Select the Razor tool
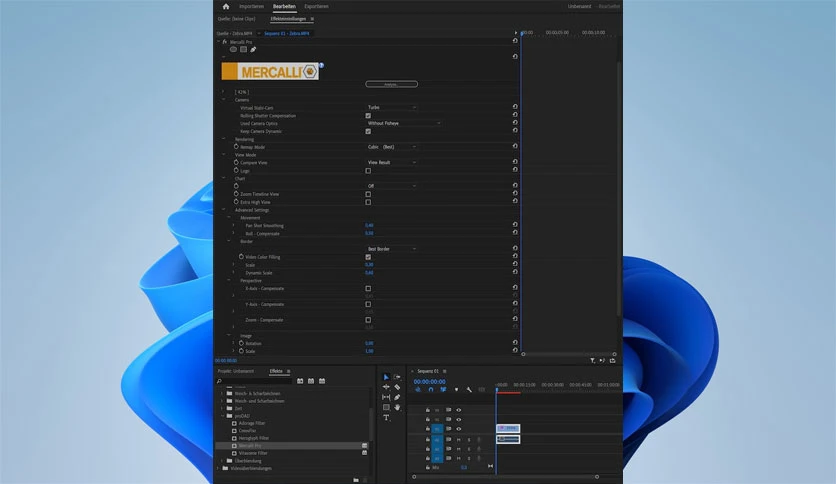The image size is (836, 484). [x=397, y=387]
